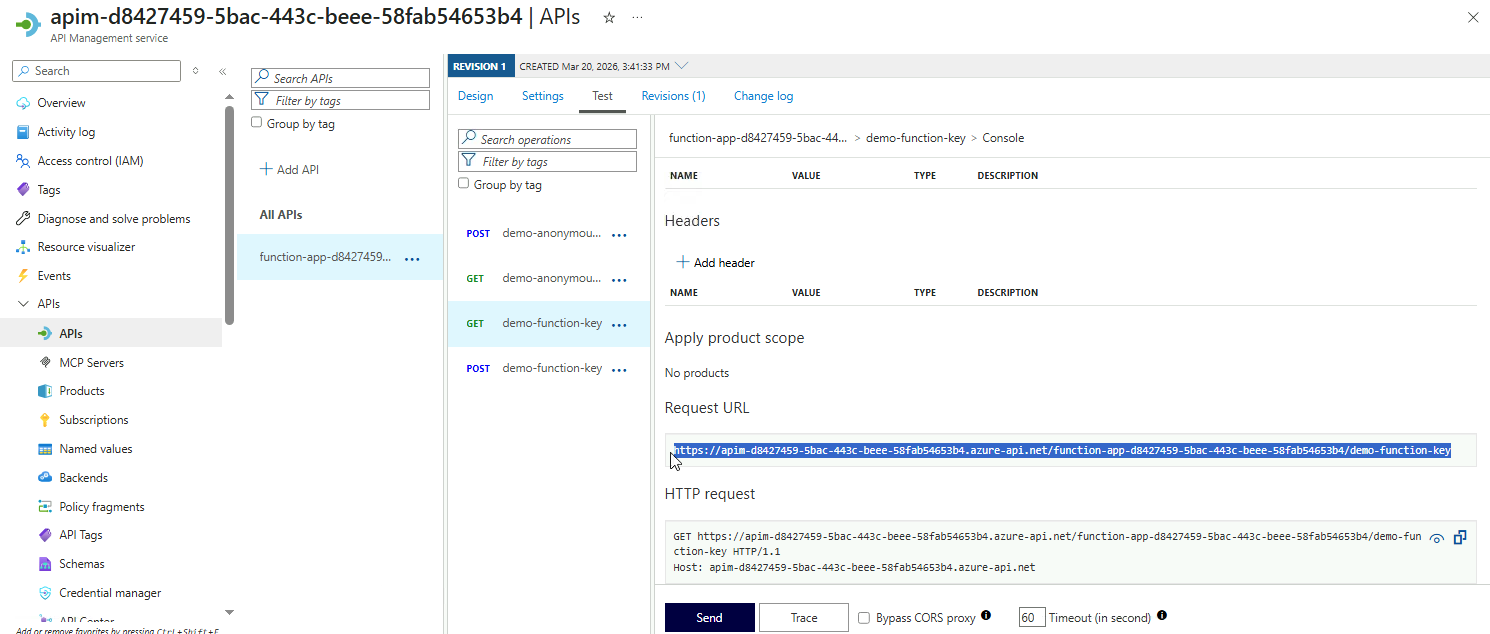Open the ellipsis menu for POST demo-function-key
Image resolution: width=1490 pixels, height=634 pixels.
[x=619, y=369]
